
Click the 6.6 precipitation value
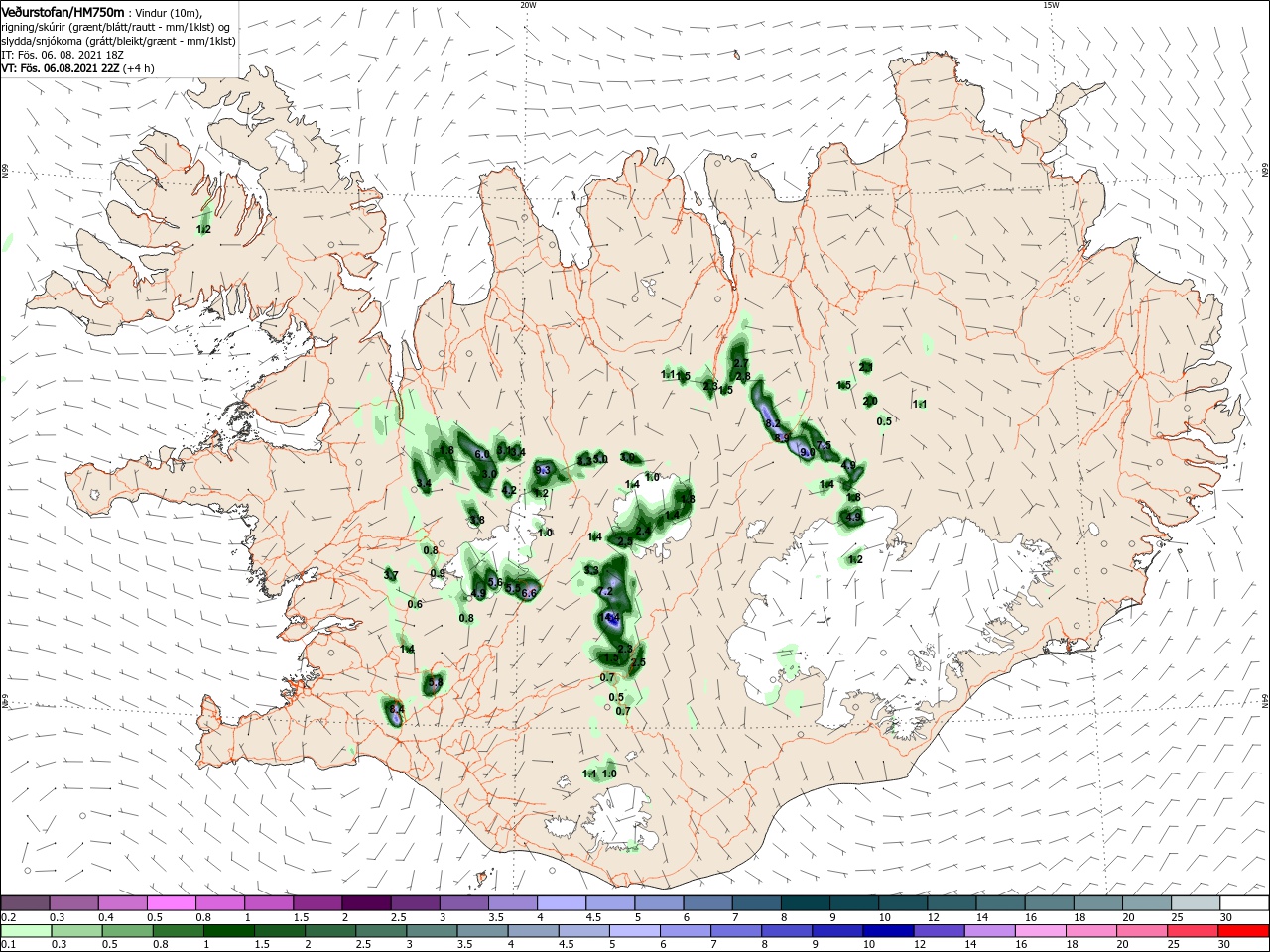529,593
